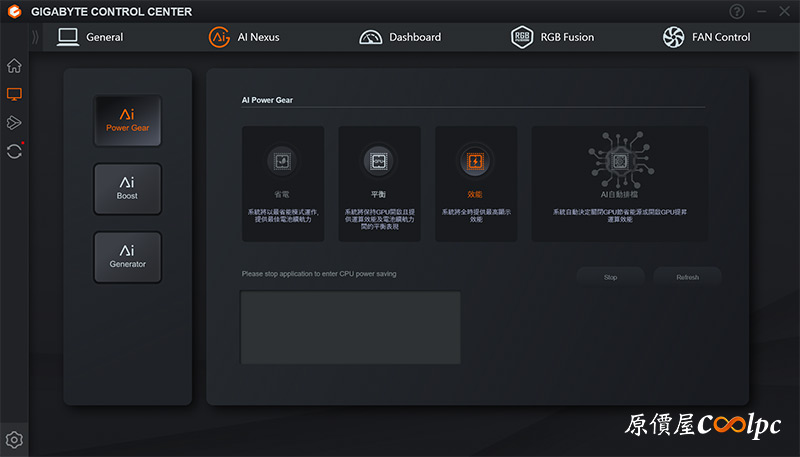
Task: Click the Refresh button
Action: [x=687, y=277]
